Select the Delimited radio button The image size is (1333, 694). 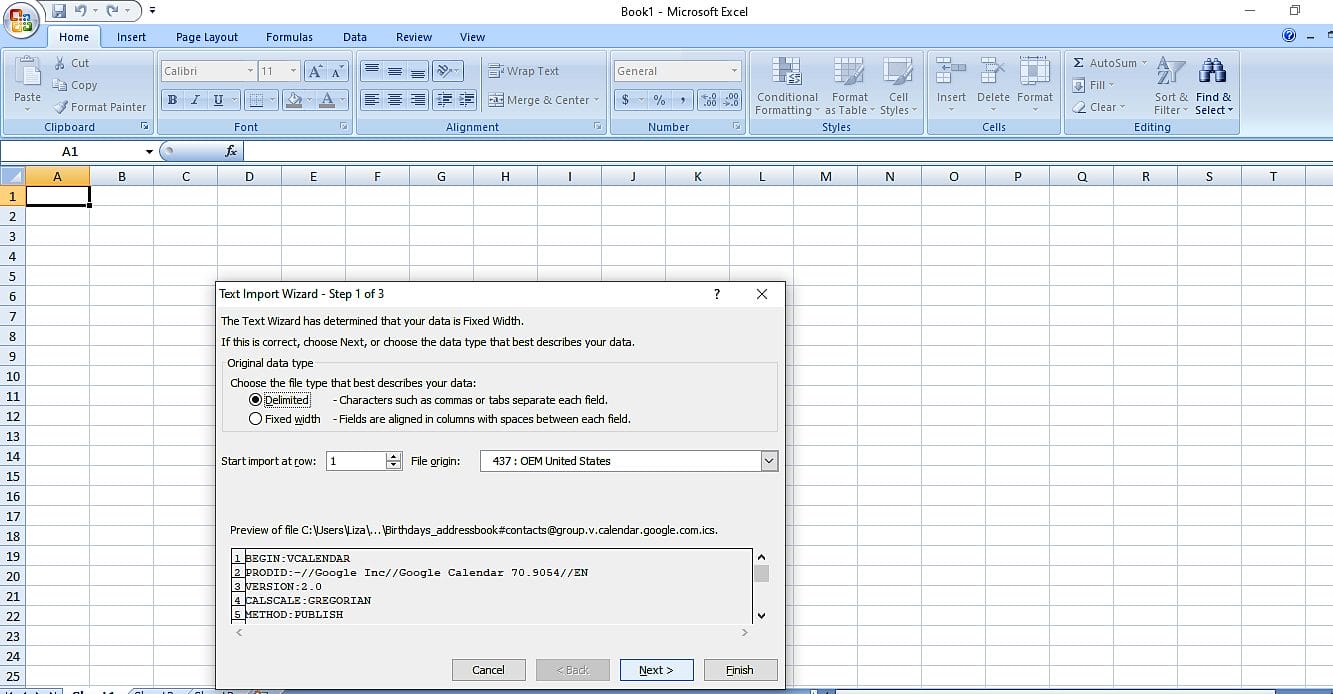(x=256, y=399)
